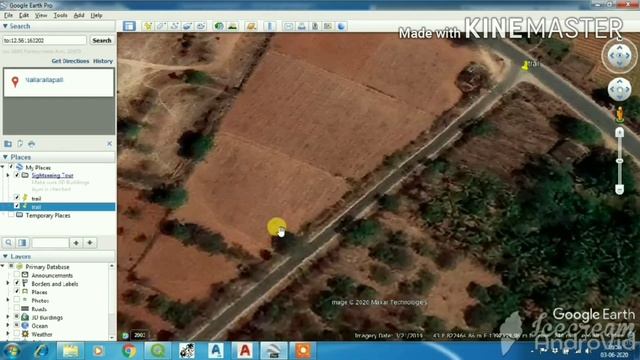Click the Add Image Overlay icon
The width and height of the screenshot is (640, 360).
187,26
